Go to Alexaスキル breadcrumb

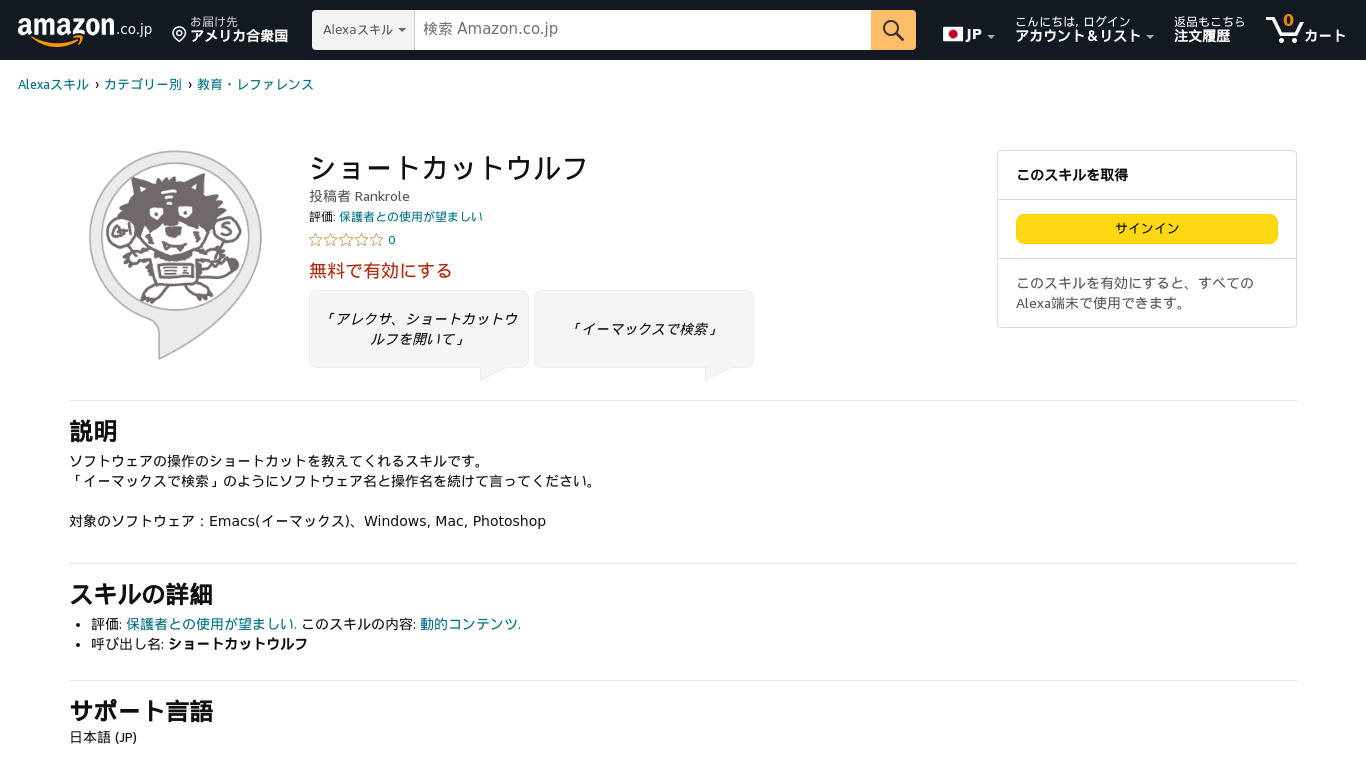click(x=53, y=85)
